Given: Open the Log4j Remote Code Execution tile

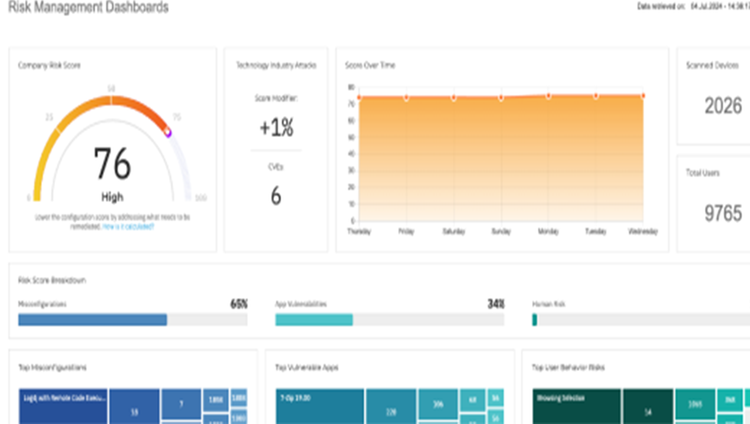Looking at the screenshot, I should point(63,406).
